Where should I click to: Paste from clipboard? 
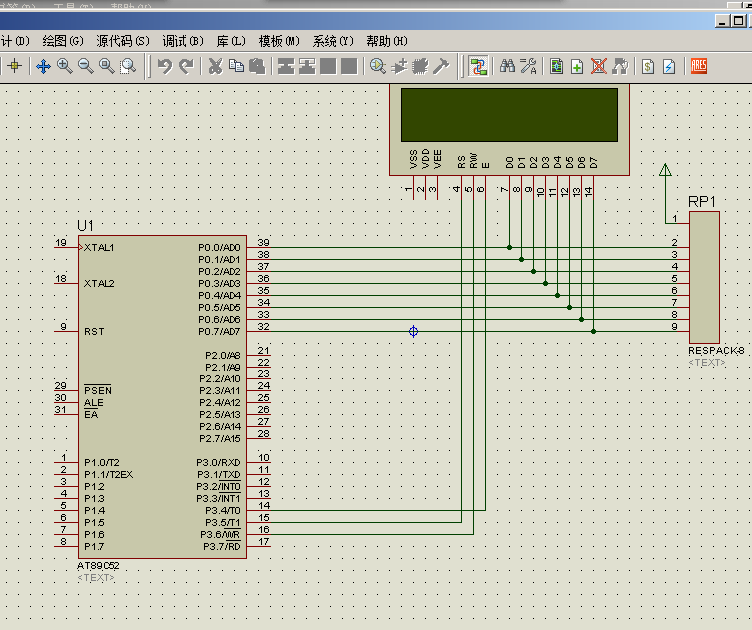(258, 66)
